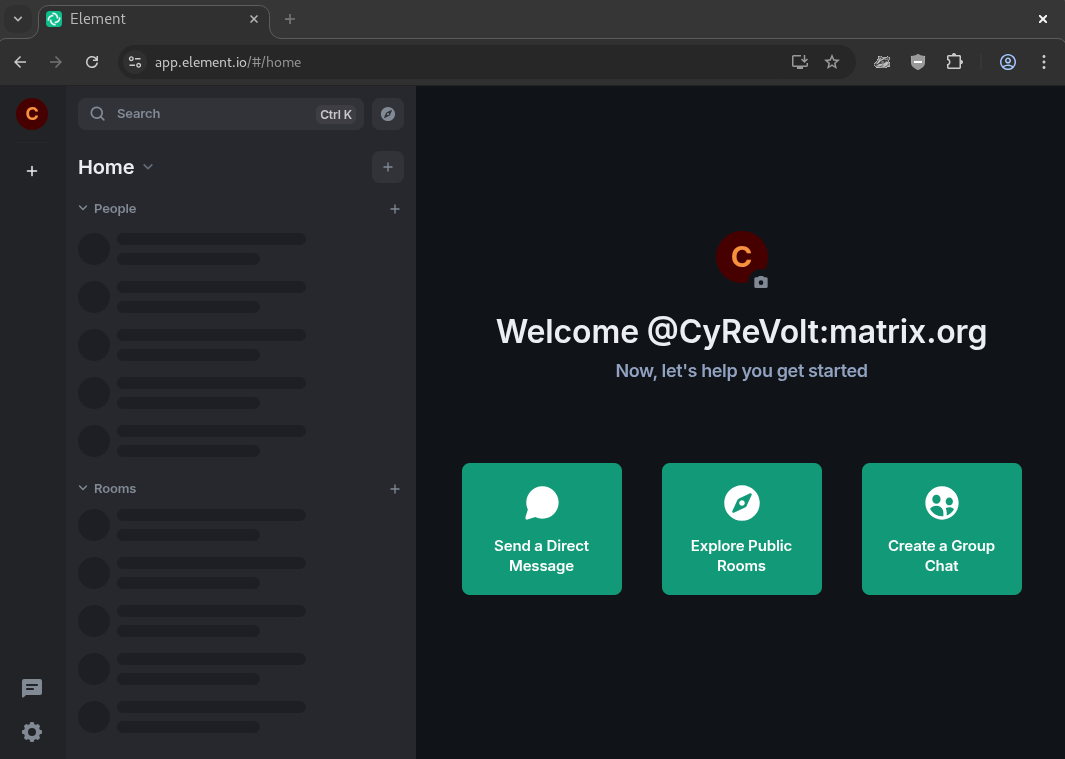Open the browser Extensions puzzle icon

(954, 62)
